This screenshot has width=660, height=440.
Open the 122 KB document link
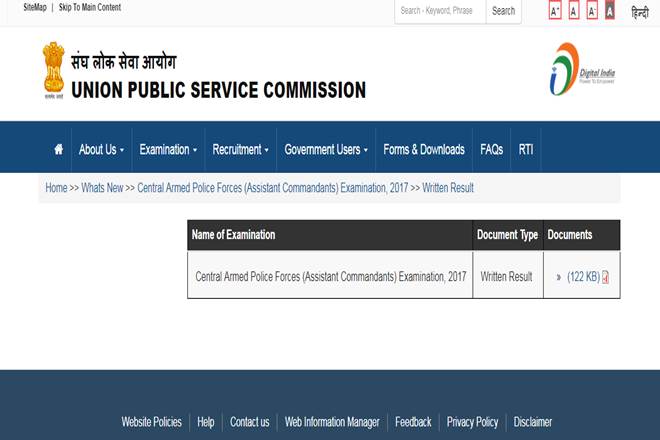(583, 277)
